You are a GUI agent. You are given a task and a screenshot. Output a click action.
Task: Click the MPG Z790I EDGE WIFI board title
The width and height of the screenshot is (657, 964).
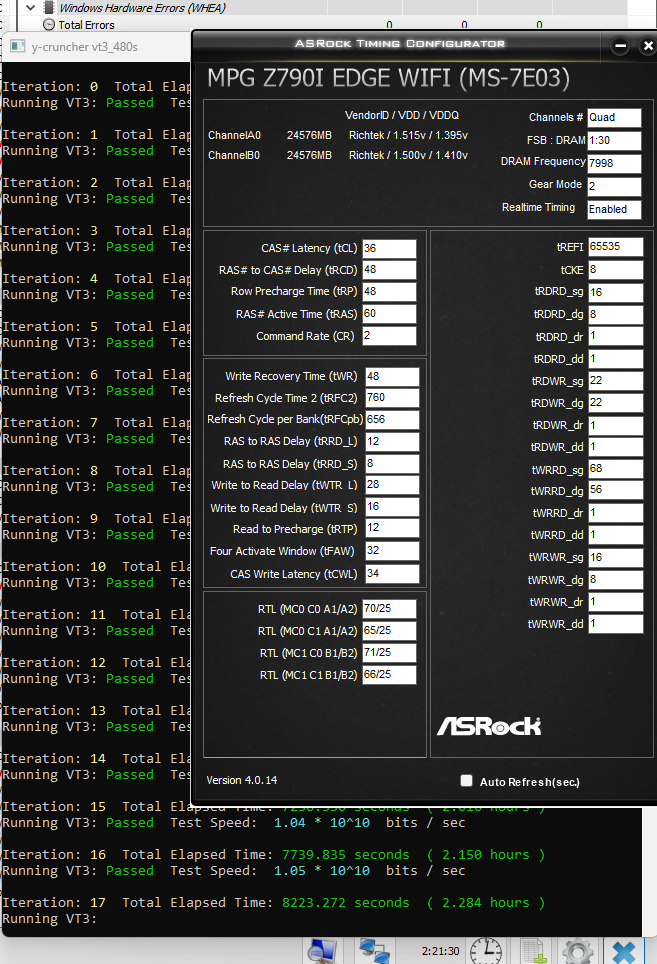point(388,78)
